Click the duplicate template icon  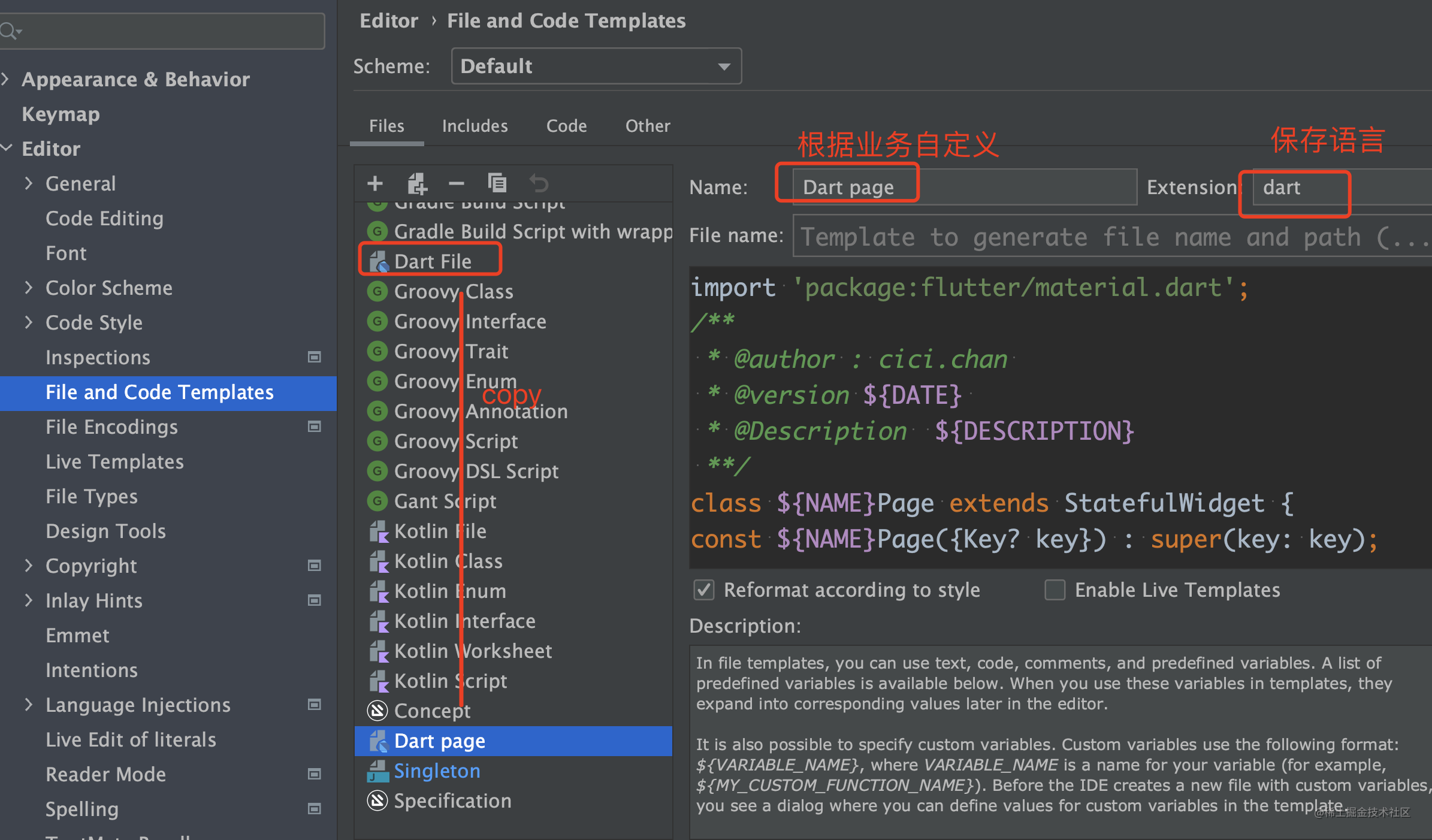497,183
